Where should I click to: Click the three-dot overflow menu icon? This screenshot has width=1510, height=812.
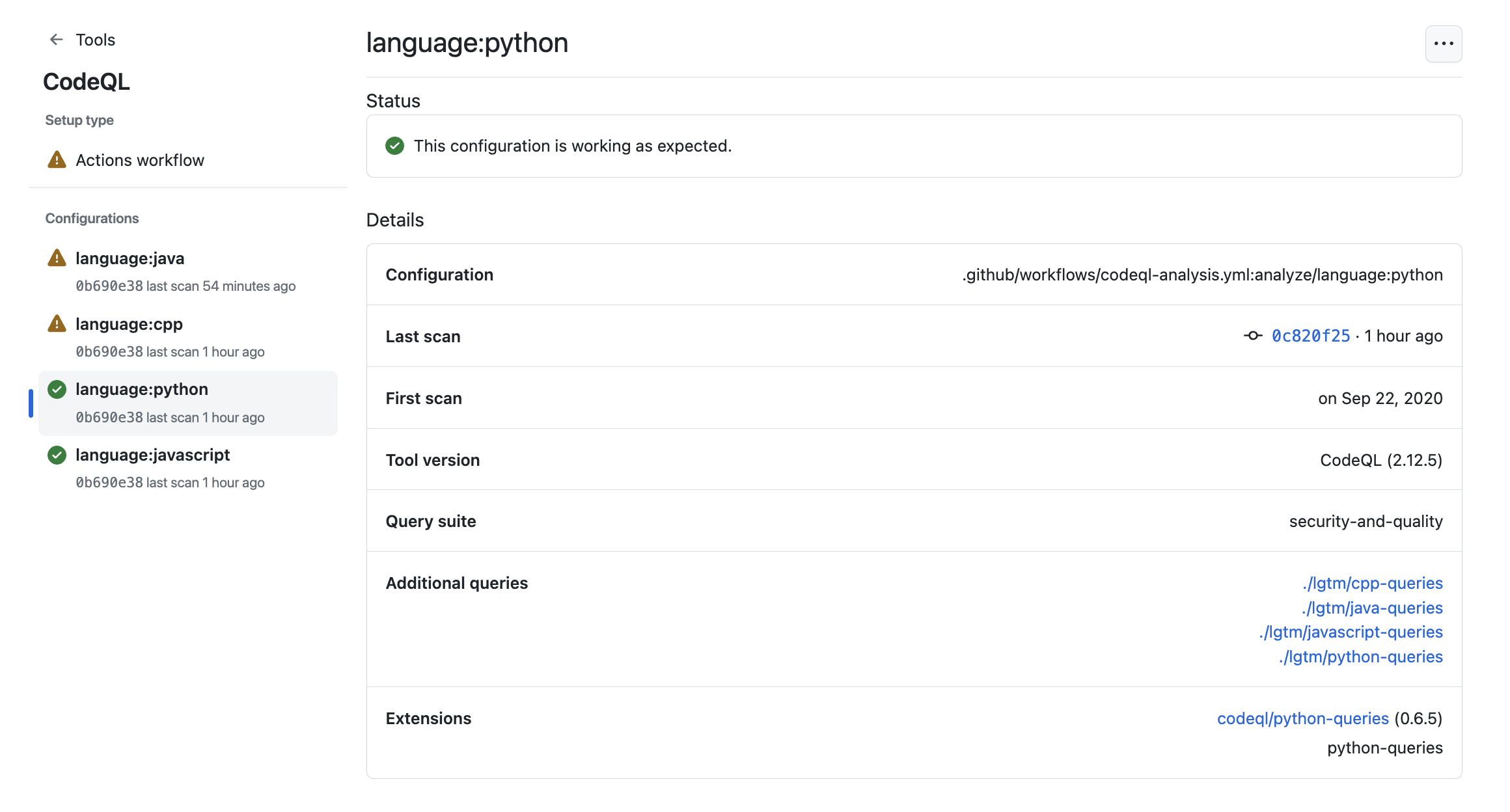coord(1445,43)
